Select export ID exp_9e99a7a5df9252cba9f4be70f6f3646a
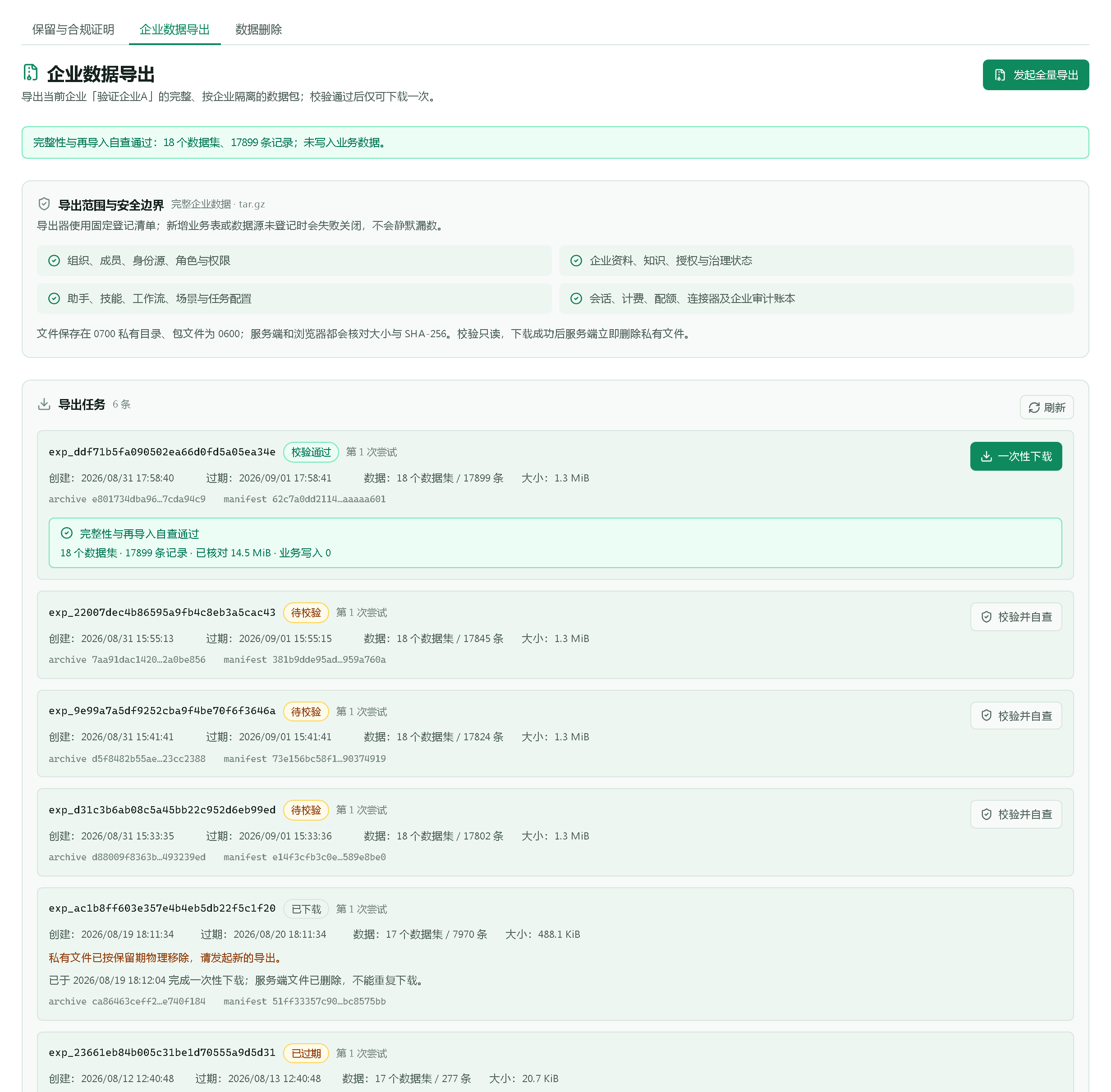Screen dimensions: 1111x1092 pos(162,711)
